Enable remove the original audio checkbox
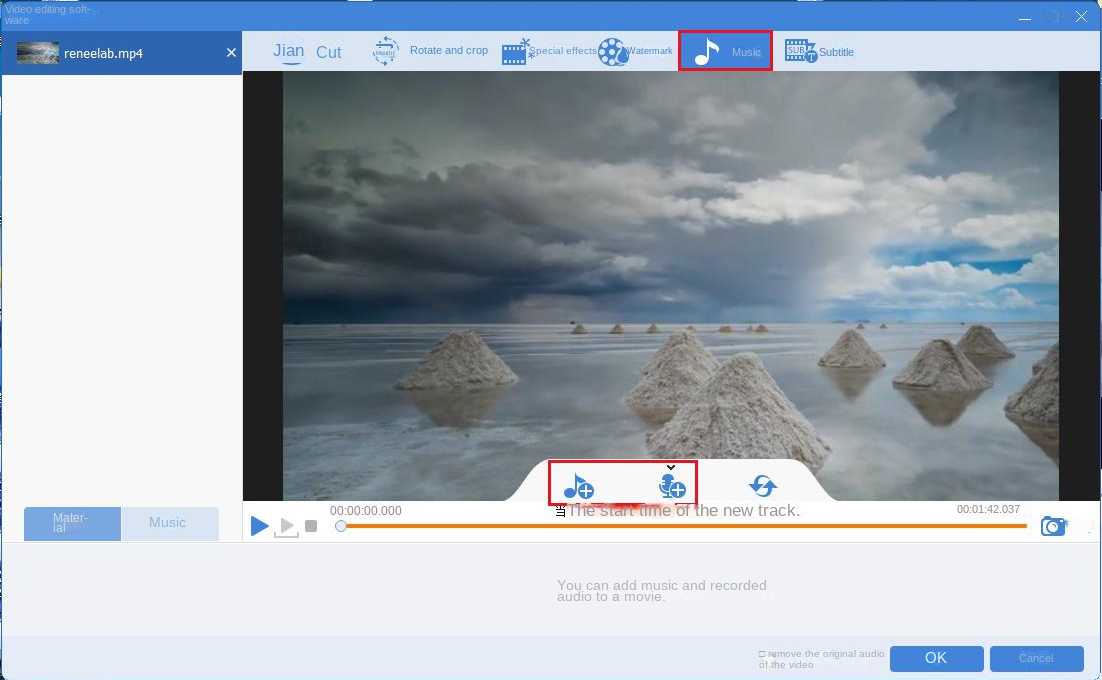 coord(762,654)
